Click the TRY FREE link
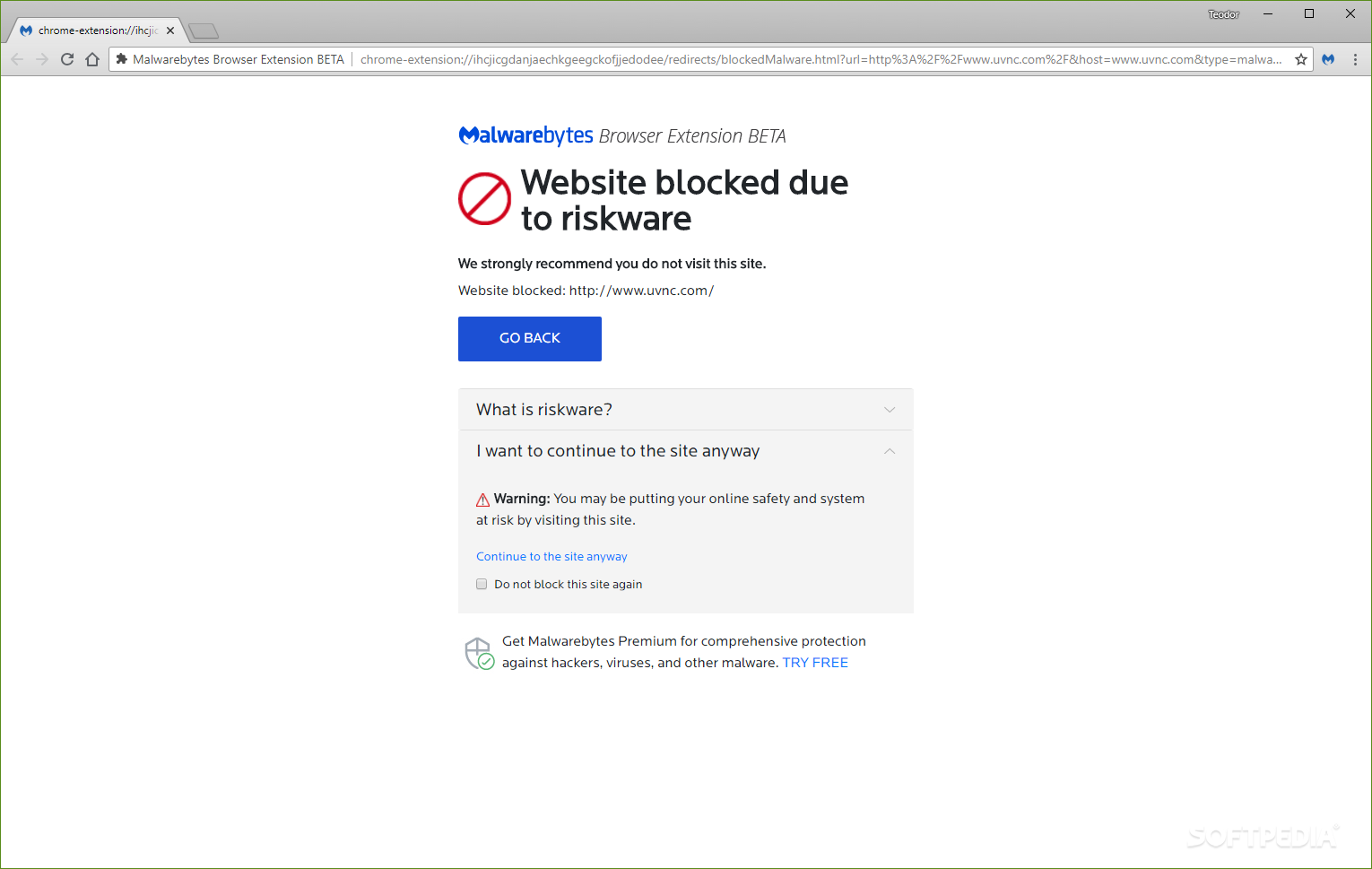 [815, 663]
